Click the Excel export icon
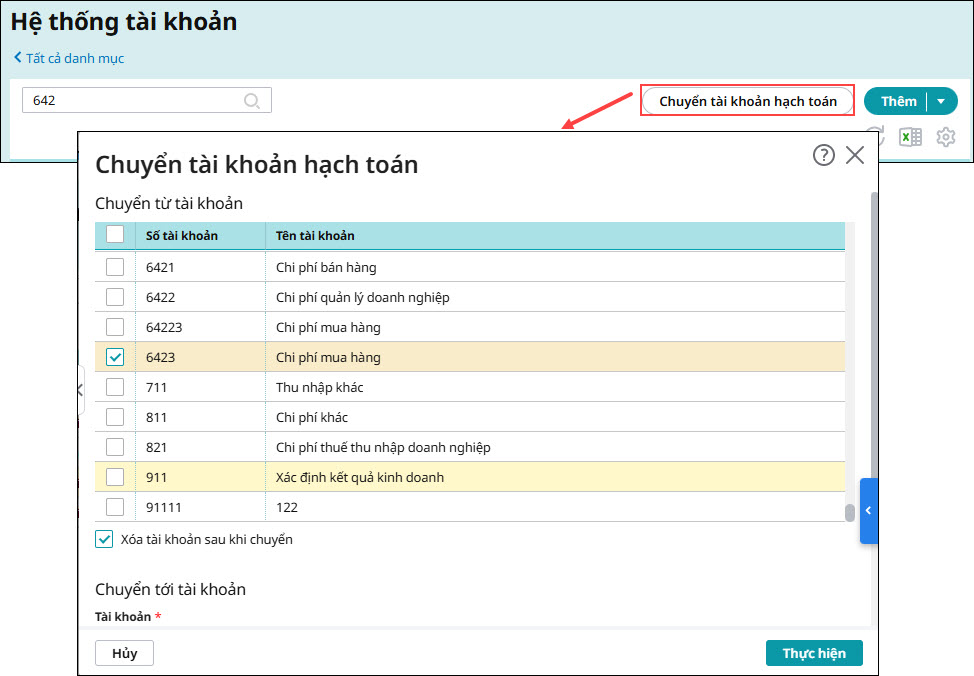 pyautogui.click(x=910, y=138)
